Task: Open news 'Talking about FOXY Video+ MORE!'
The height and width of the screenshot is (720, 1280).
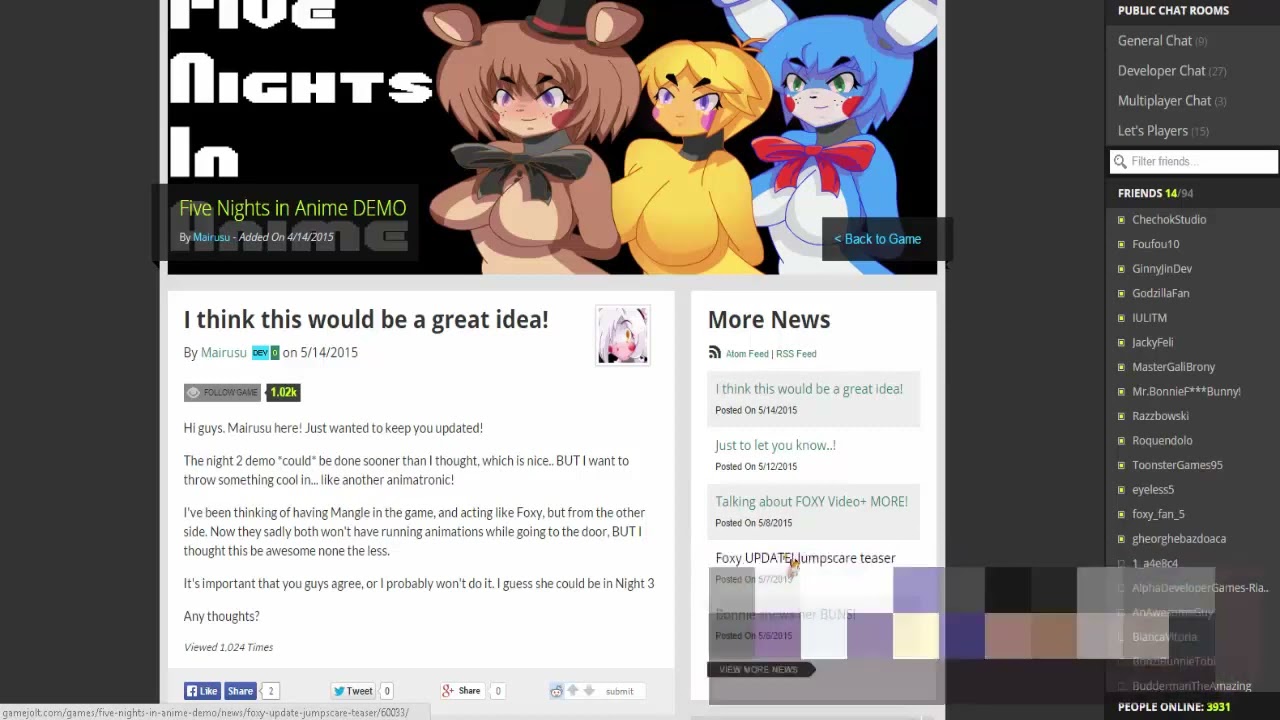Action: pos(811,501)
